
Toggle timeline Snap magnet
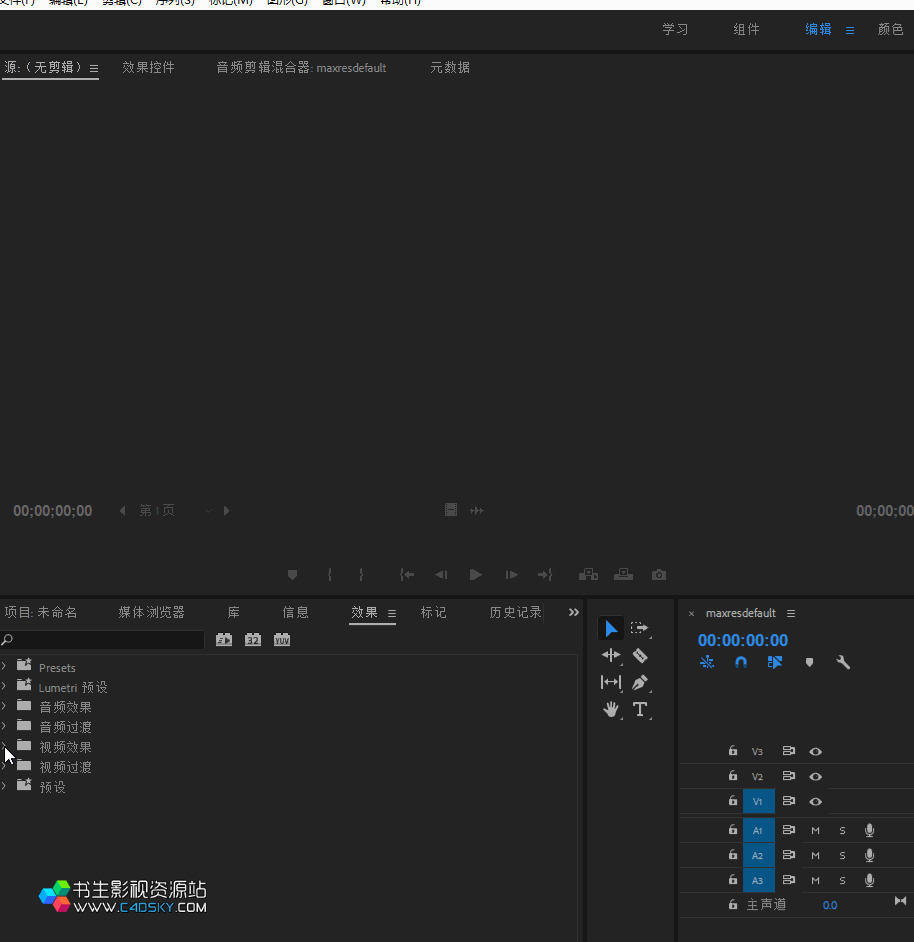[741, 662]
